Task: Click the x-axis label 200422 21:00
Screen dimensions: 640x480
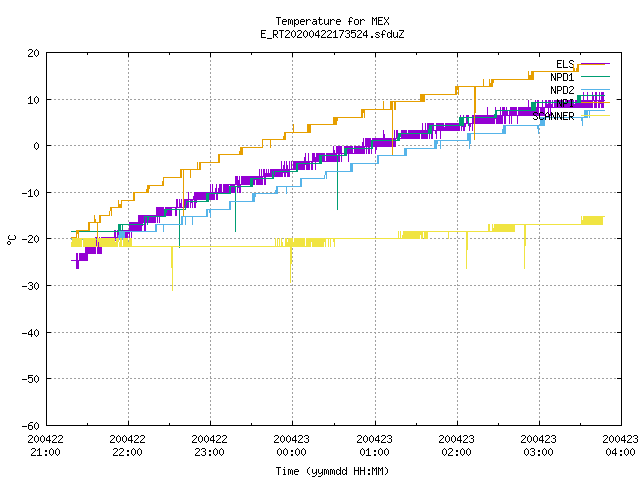Action: [x=46, y=446]
